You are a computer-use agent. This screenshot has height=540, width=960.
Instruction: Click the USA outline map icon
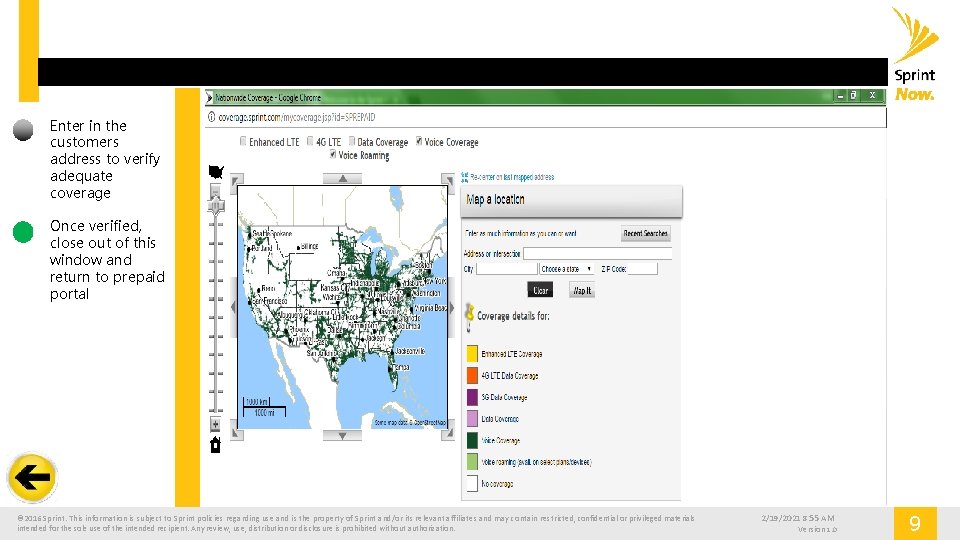(x=216, y=171)
